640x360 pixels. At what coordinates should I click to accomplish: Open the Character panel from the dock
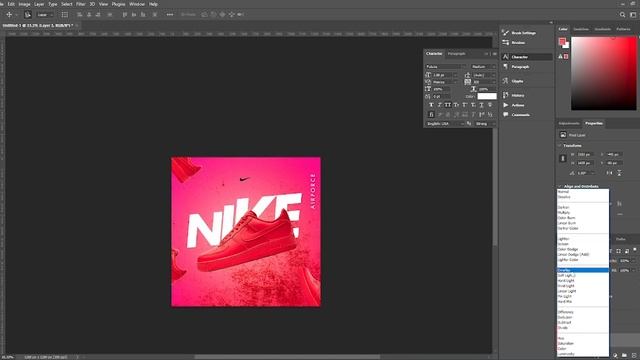pyautogui.click(x=527, y=57)
